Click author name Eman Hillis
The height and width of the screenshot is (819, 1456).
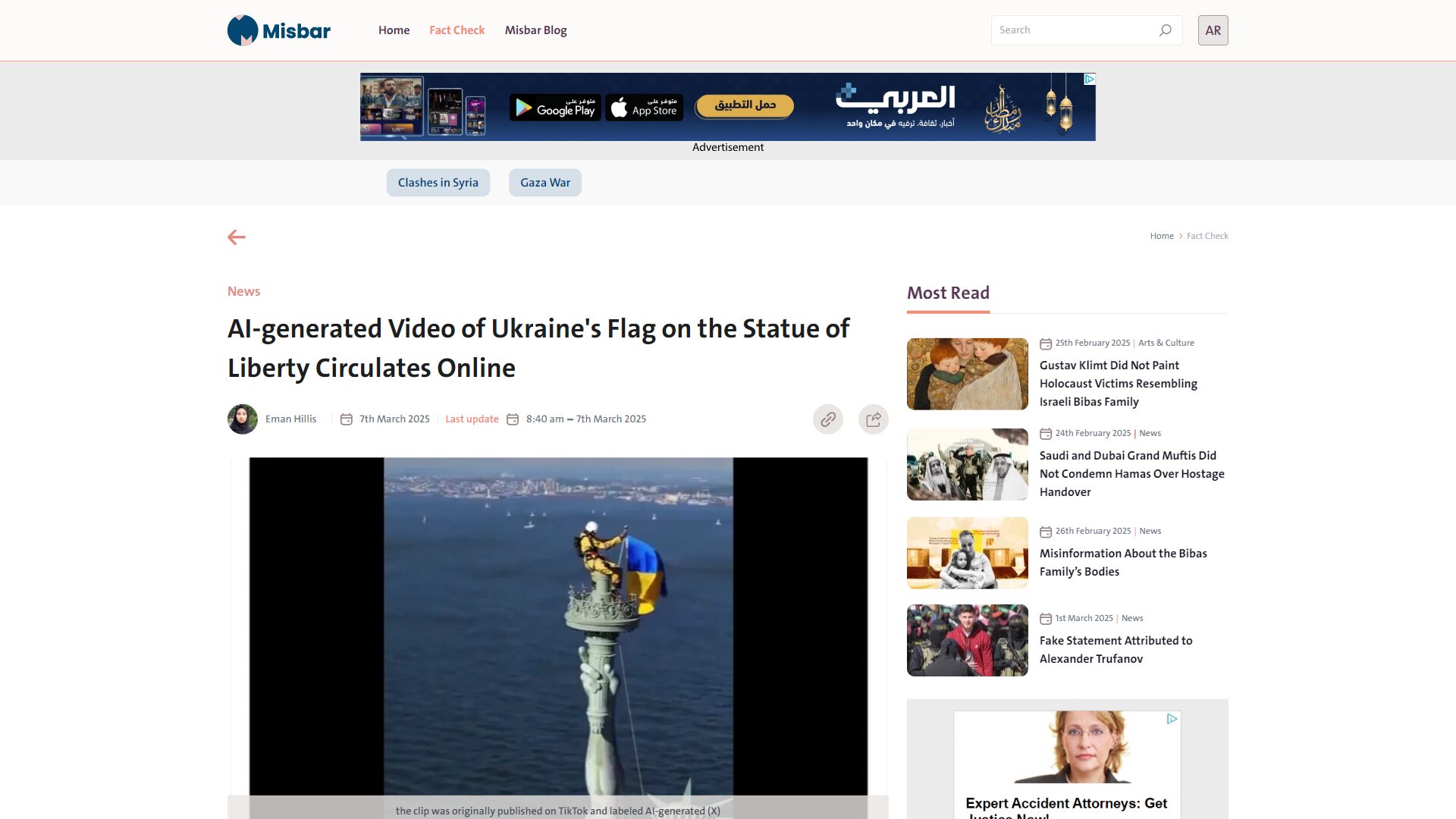(x=290, y=419)
